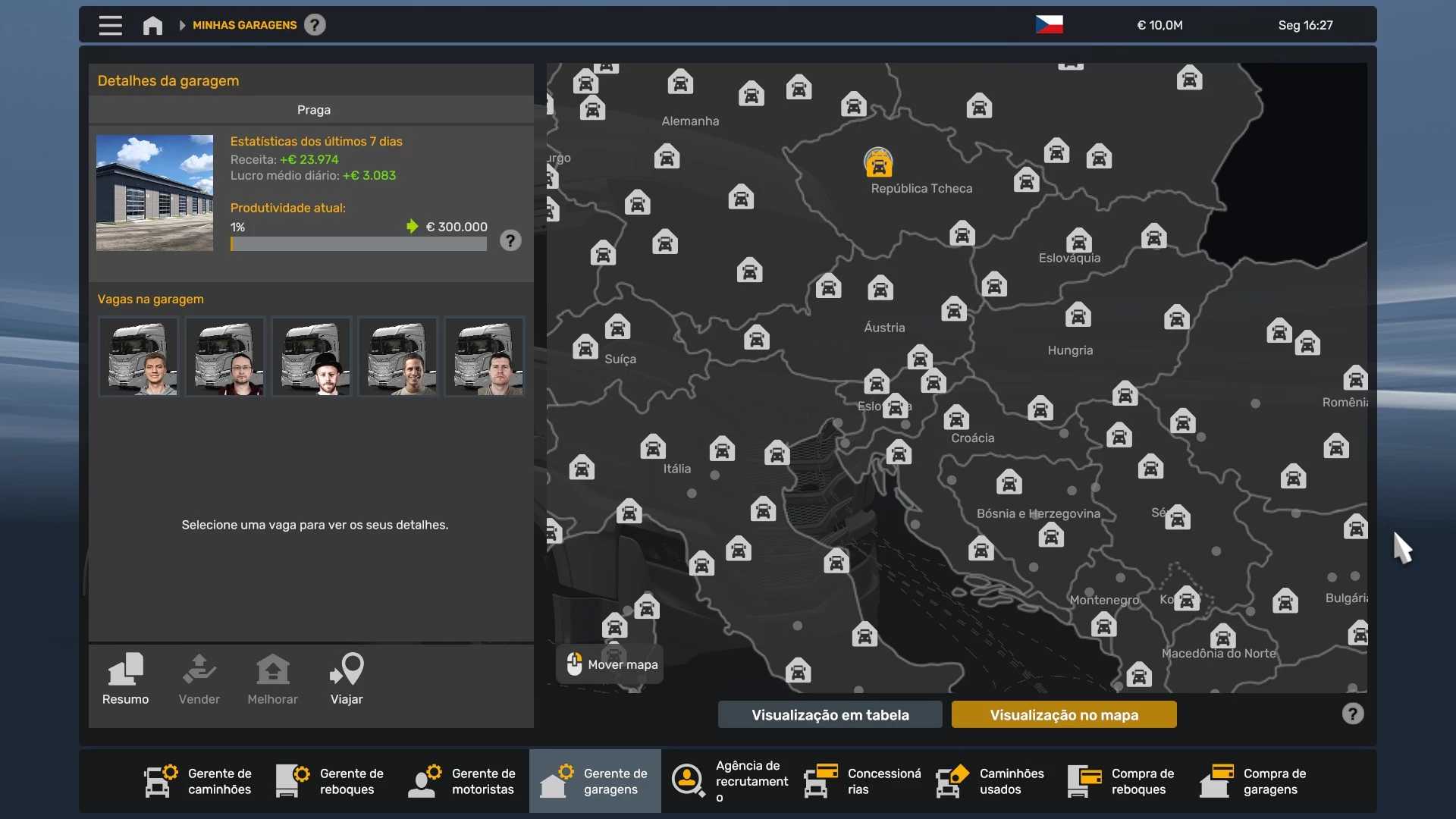Screen dimensions: 1456x819
Task: Click the Czech flag icon
Action: [1049, 25]
